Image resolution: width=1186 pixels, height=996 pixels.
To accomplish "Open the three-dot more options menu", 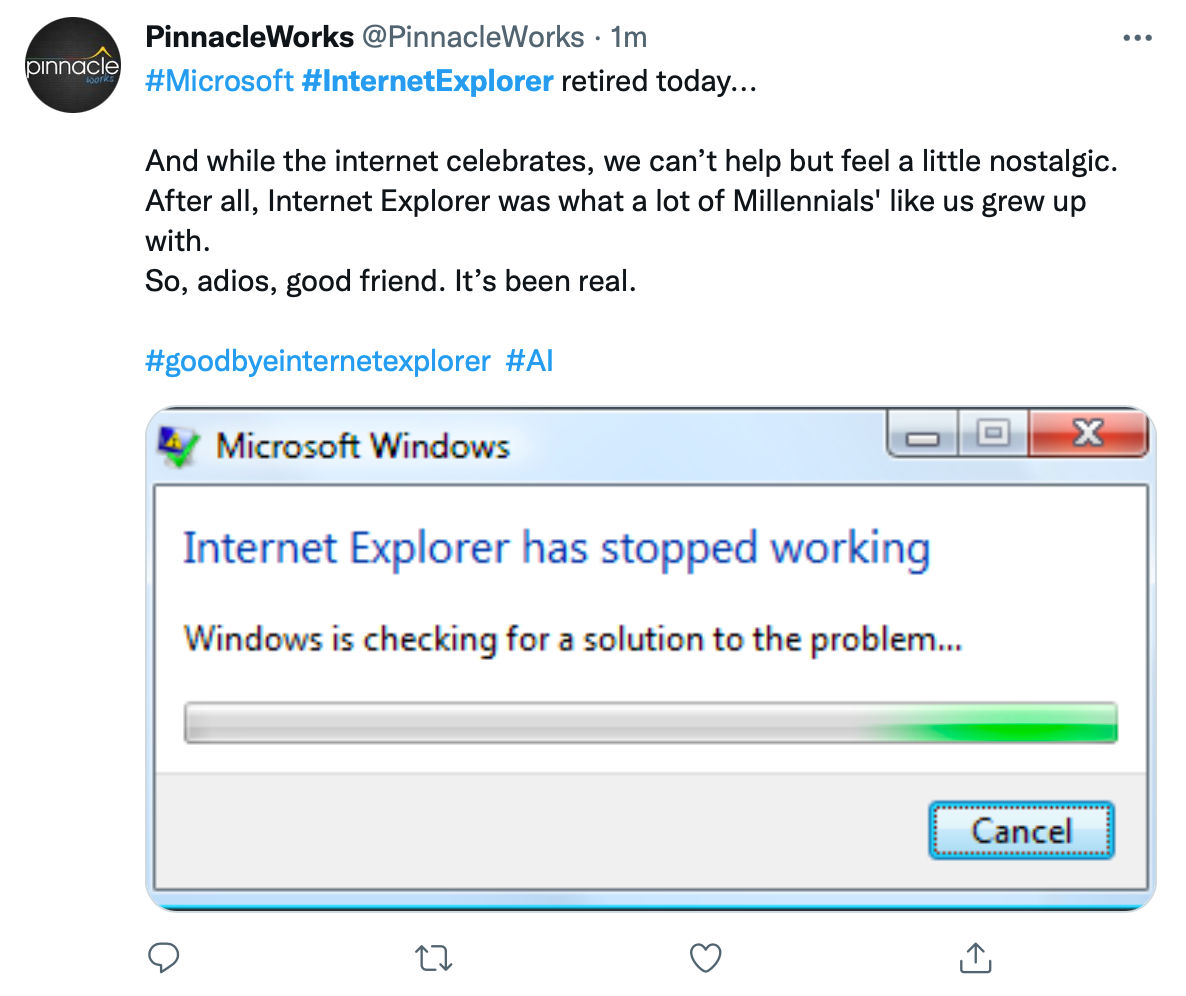I will click(x=1138, y=38).
